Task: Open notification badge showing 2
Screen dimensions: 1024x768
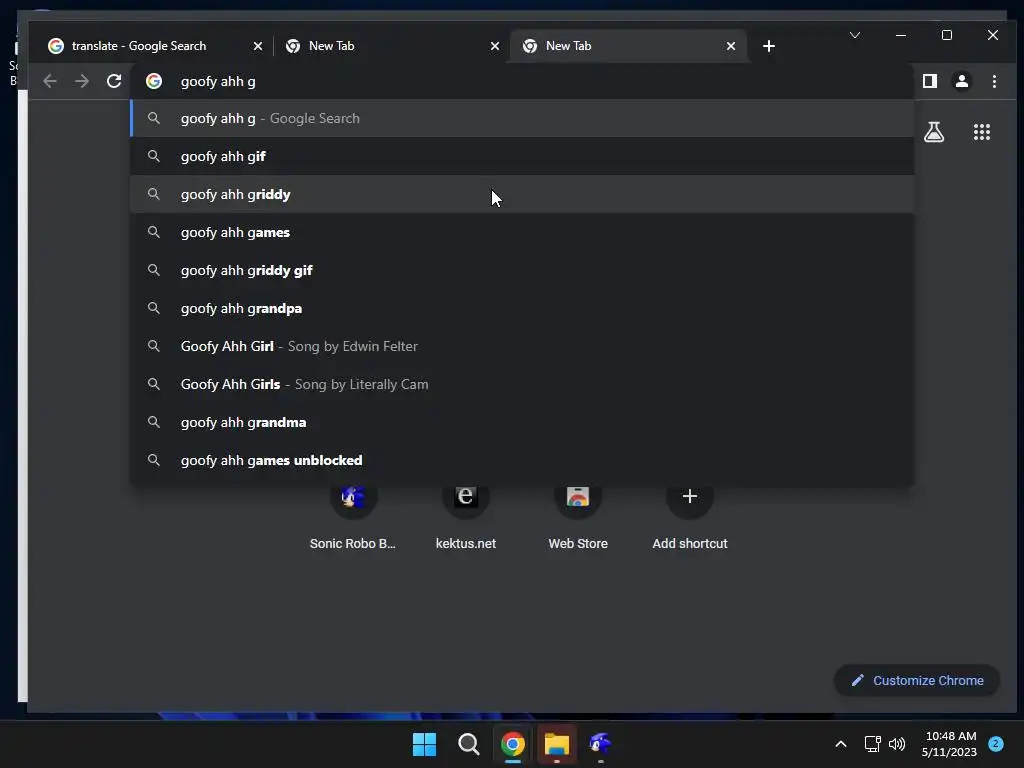Action: pos(996,743)
